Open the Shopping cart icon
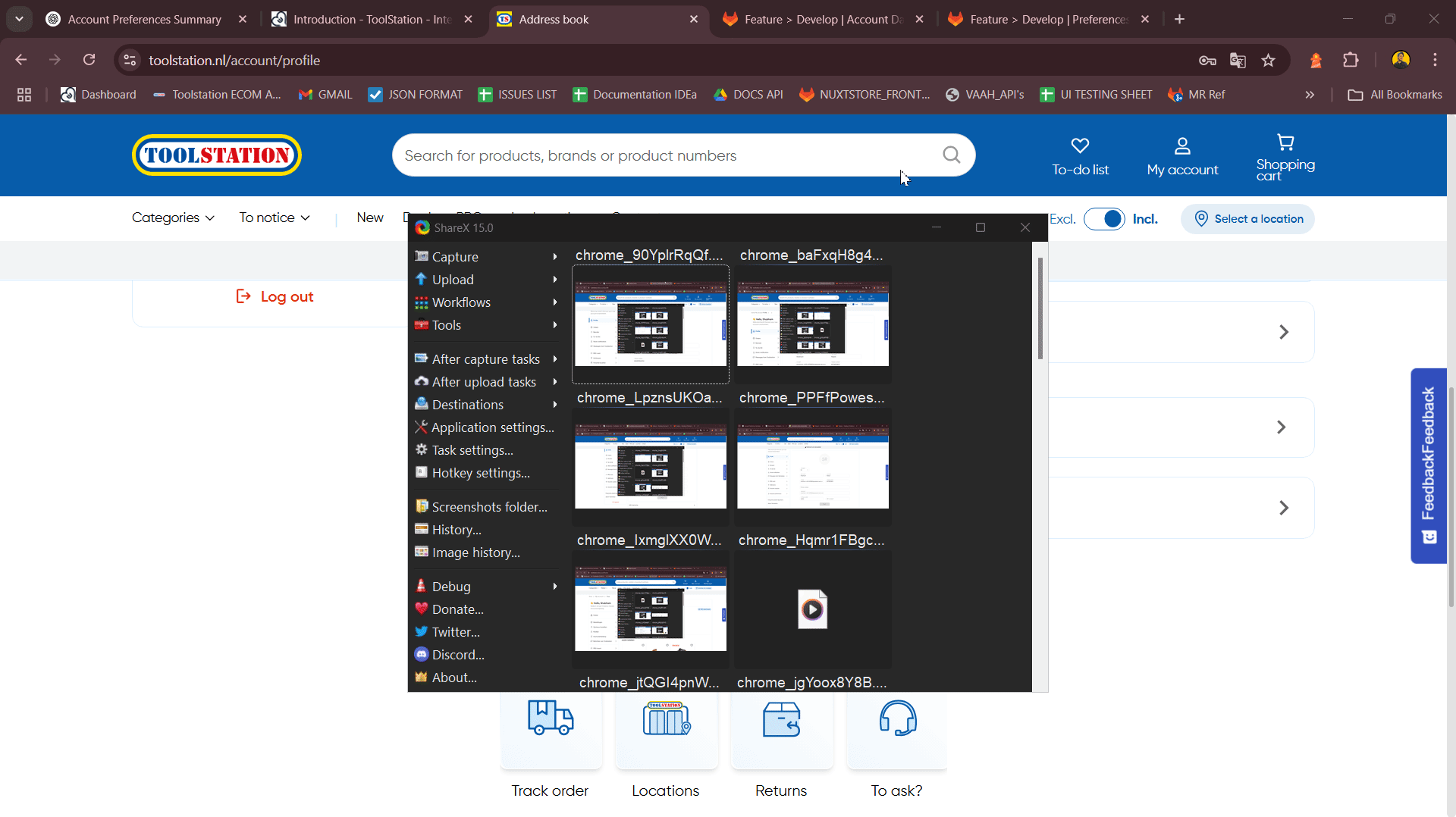Image resolution: width=1456 pixels, height=817 pixels. pyautogui.click(x=1285, y=142)
